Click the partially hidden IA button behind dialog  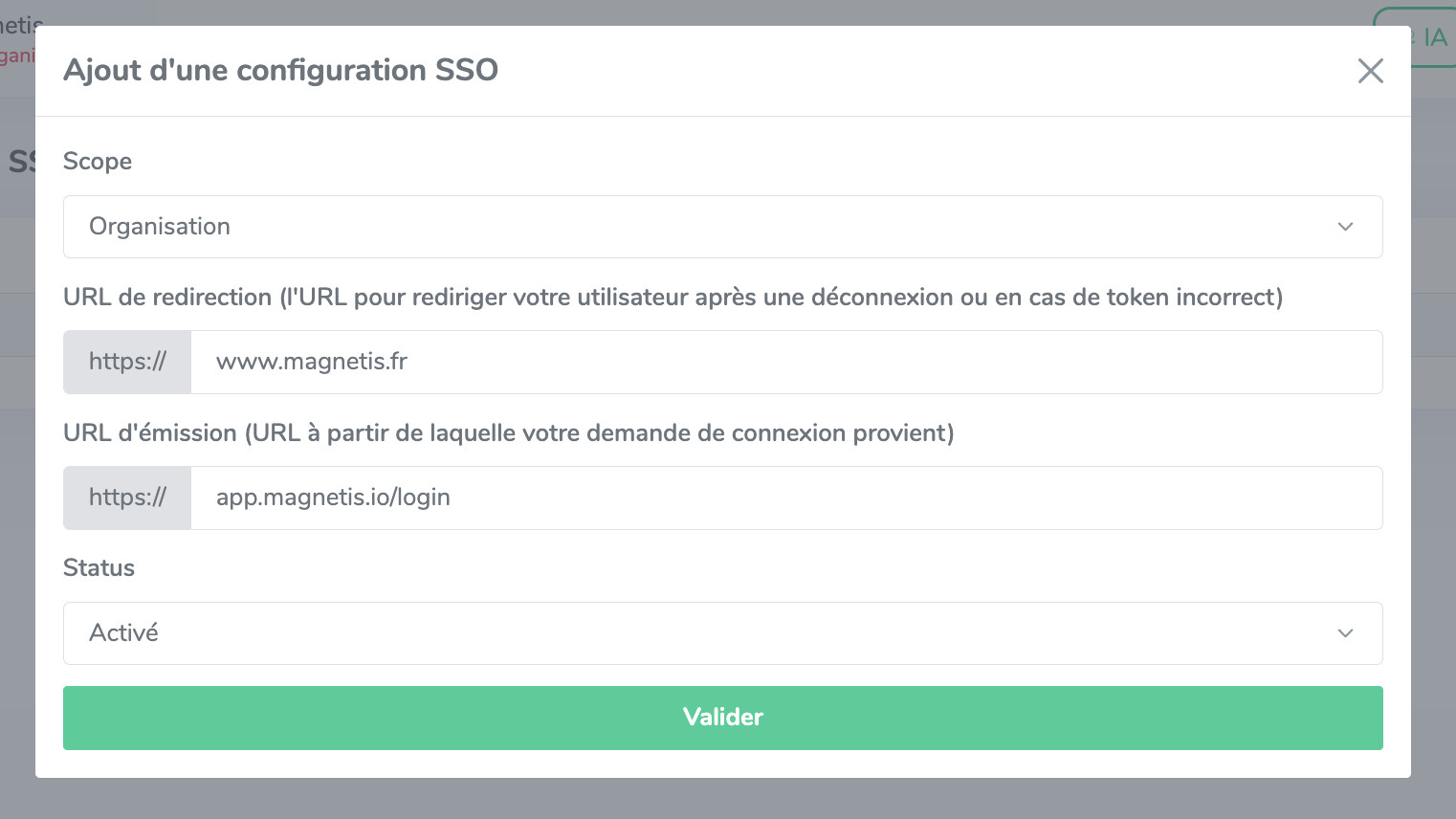(x=1434, y=38)
